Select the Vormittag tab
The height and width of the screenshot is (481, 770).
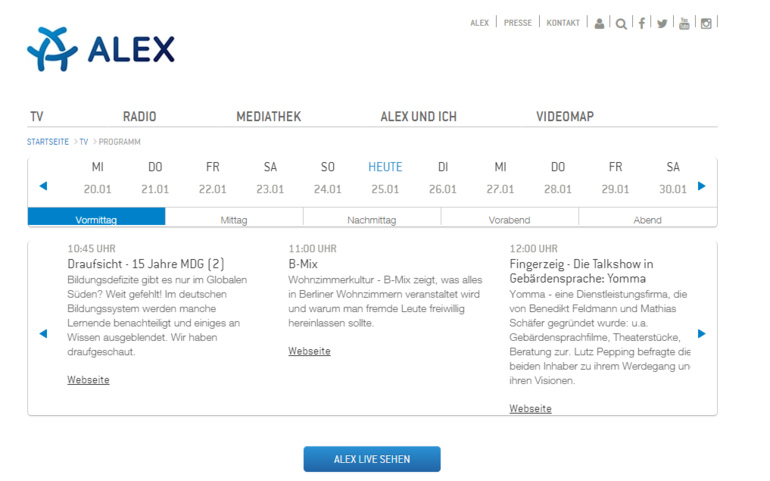96,217
